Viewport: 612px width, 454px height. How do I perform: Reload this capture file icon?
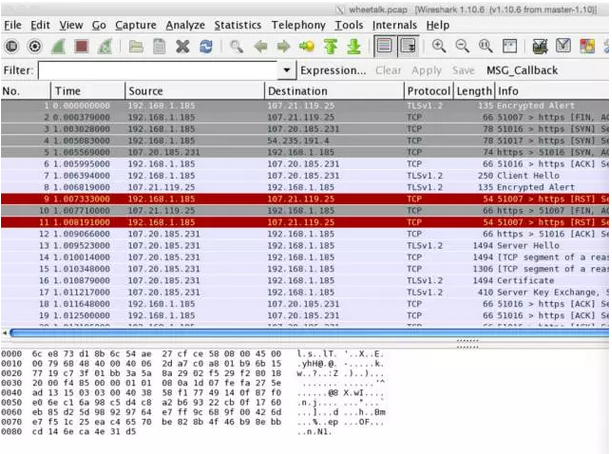click(x=206, y=46)
